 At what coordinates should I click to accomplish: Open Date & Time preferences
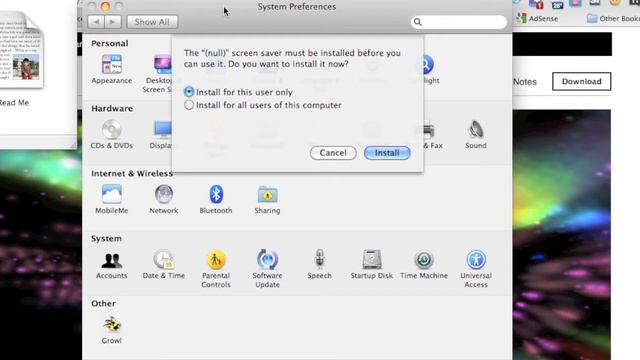coord(164,264)
